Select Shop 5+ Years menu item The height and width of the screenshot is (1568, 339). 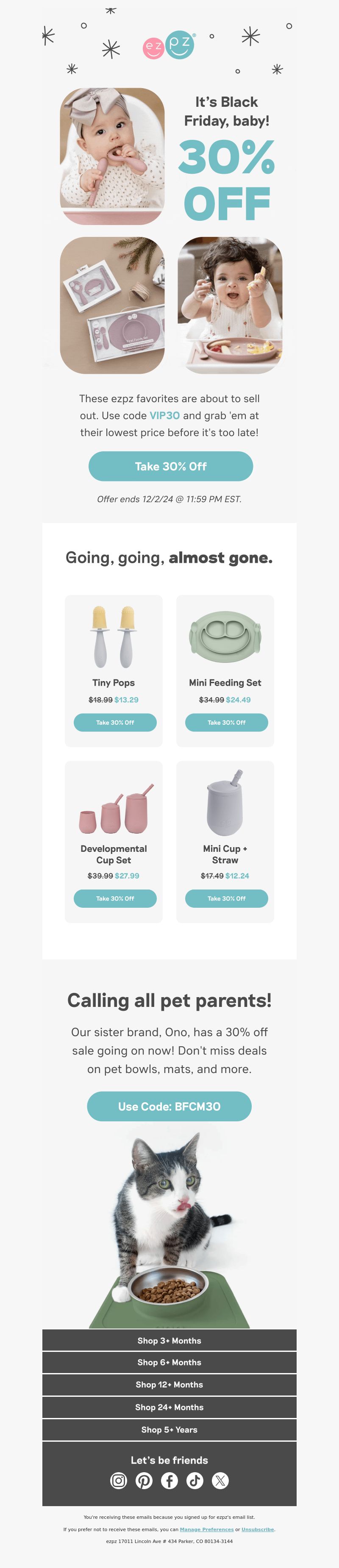point(169,1430)
